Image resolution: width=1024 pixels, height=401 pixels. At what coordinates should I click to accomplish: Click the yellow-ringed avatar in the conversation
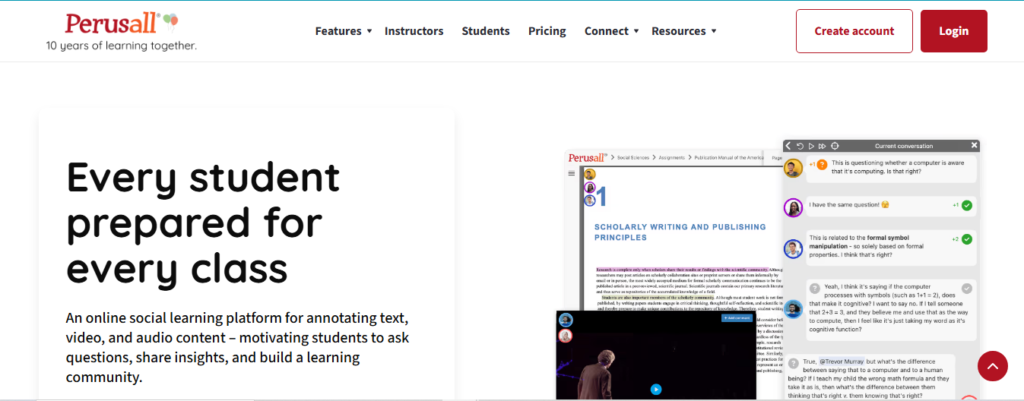(x=793, y=168)
